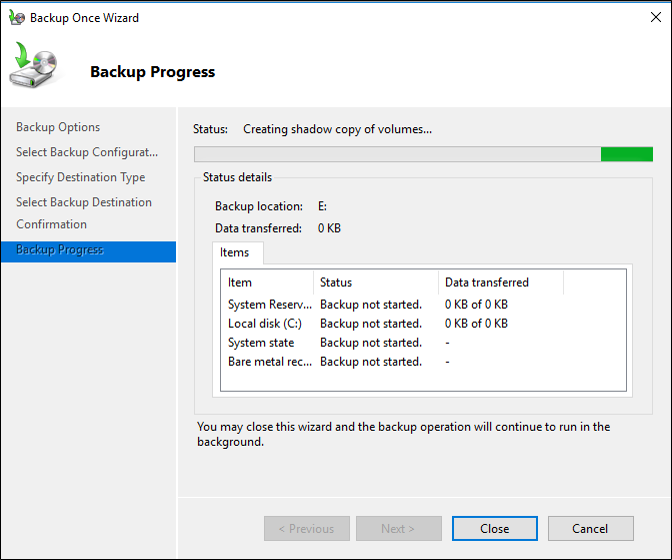
Task: Open the Backup Options step
Action: (x=58, y=127)
